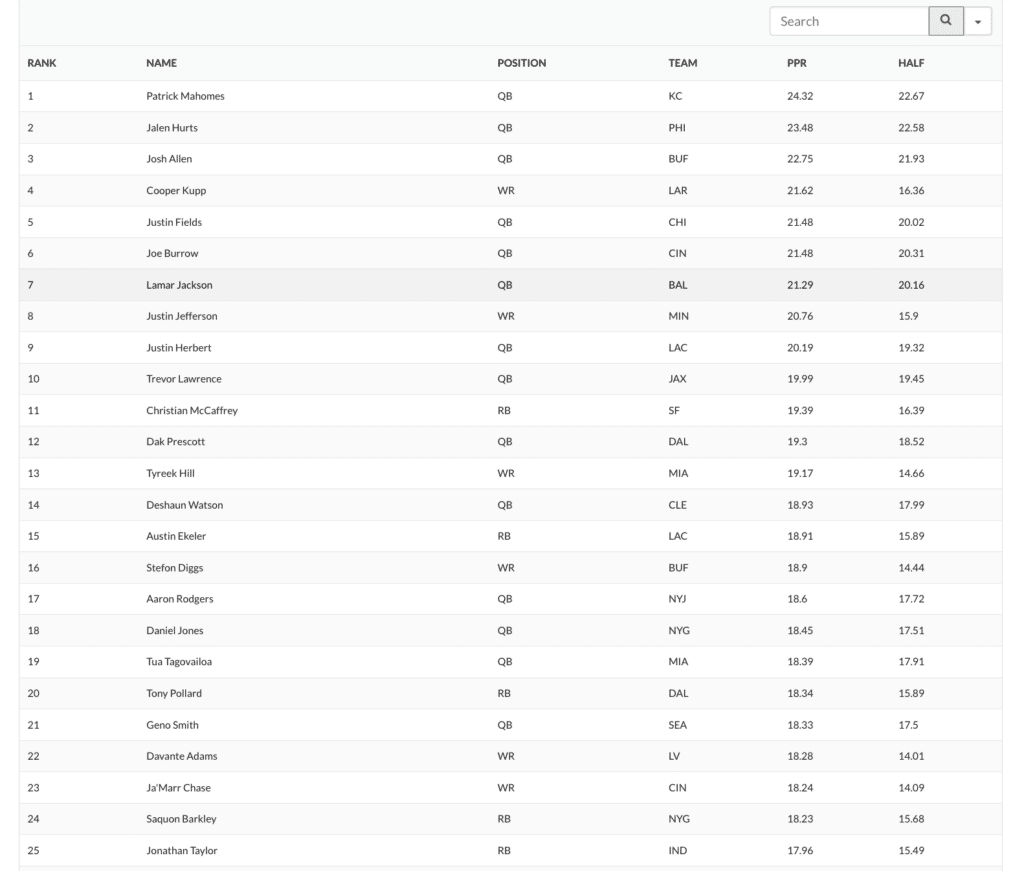This screenshot has height=871, width=1024.
Task: Click PPR value 17.96
Action: [800, 850]
